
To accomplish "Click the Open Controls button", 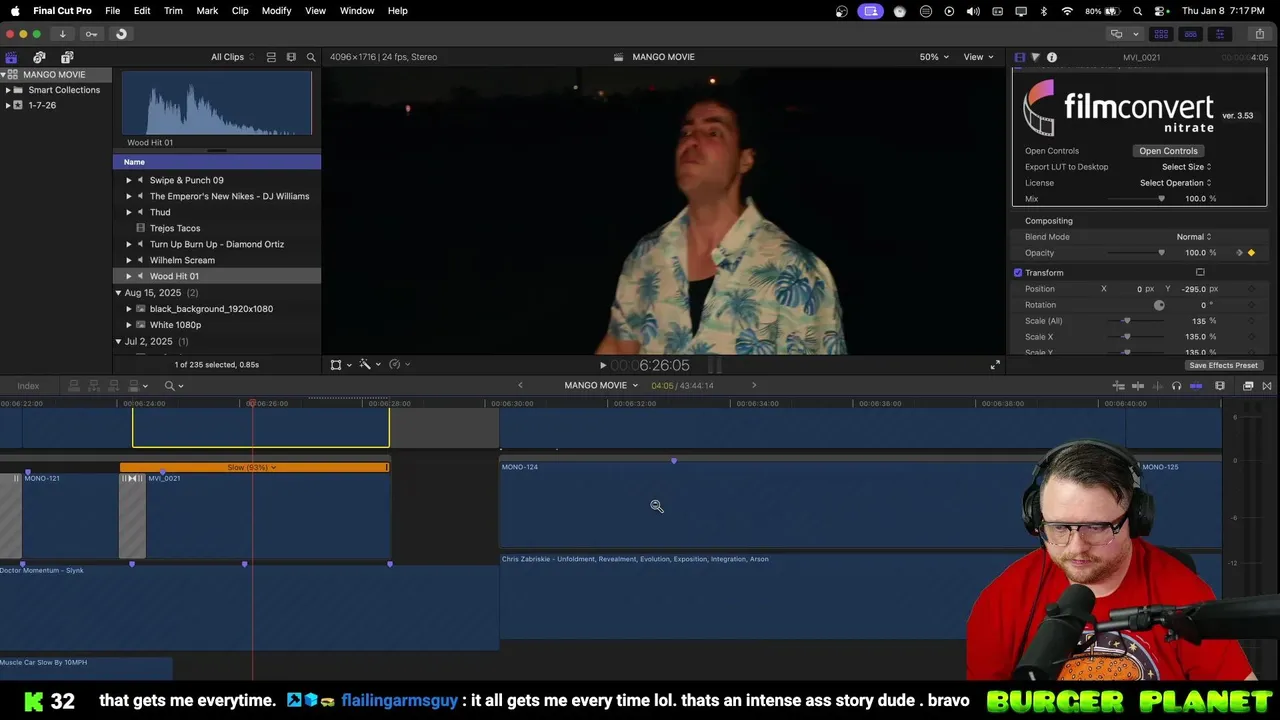I will [x=1168, y=151].
